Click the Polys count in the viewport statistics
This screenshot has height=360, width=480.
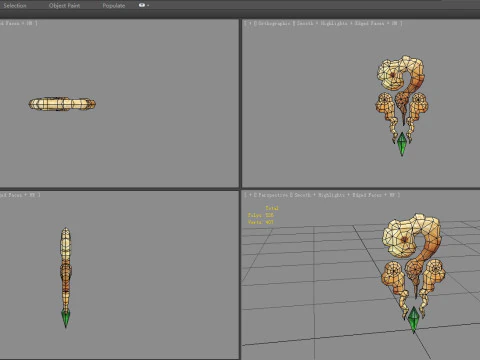[261, 215]
